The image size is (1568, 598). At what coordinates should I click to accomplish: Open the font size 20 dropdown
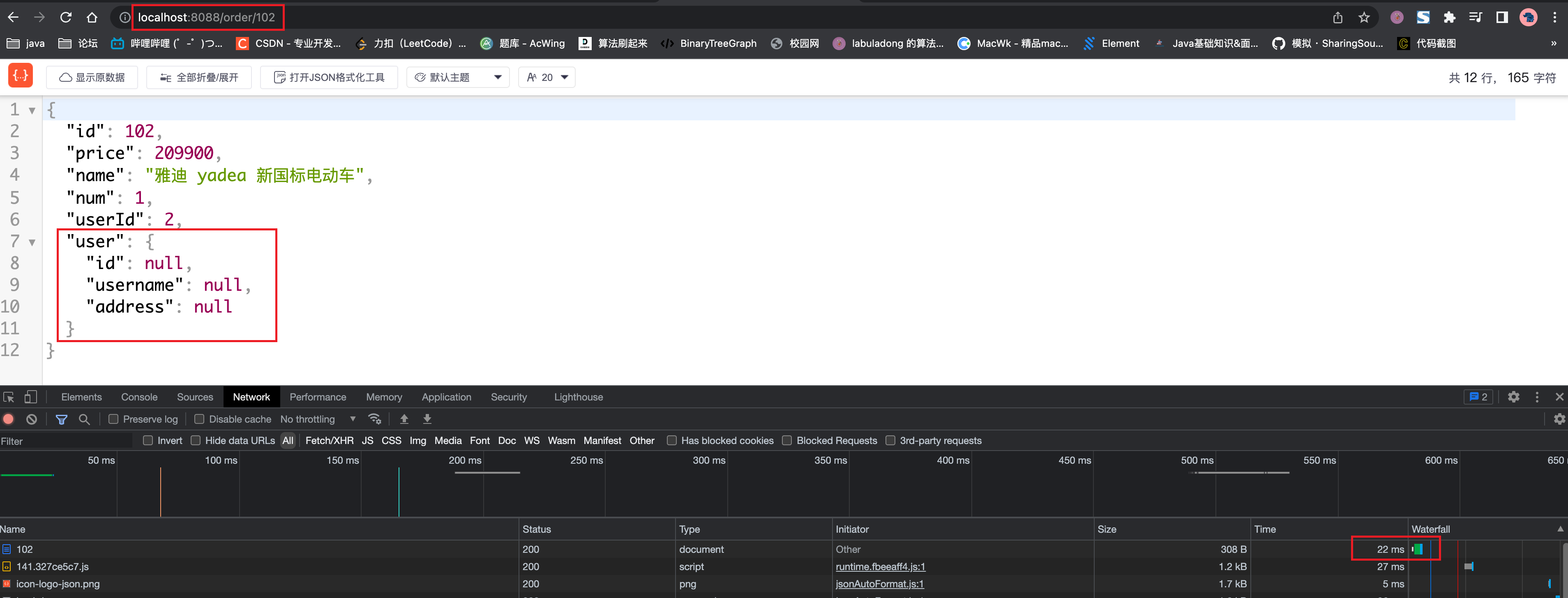(x=546, y=77)
